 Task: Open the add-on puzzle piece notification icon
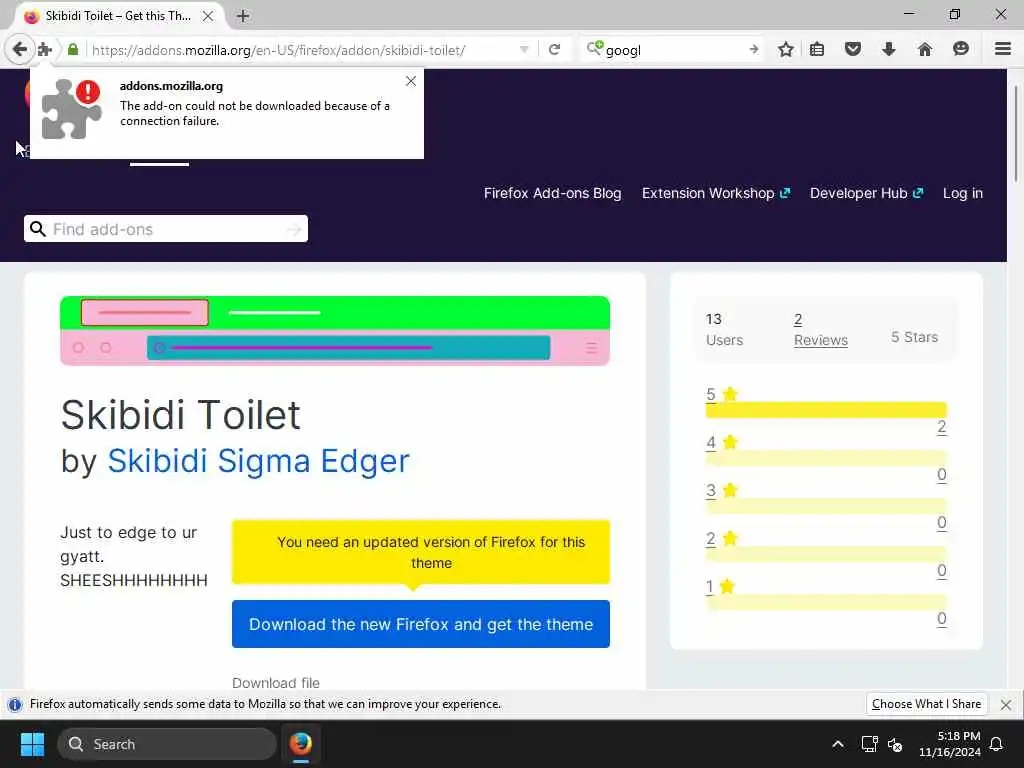coord(44,50)
